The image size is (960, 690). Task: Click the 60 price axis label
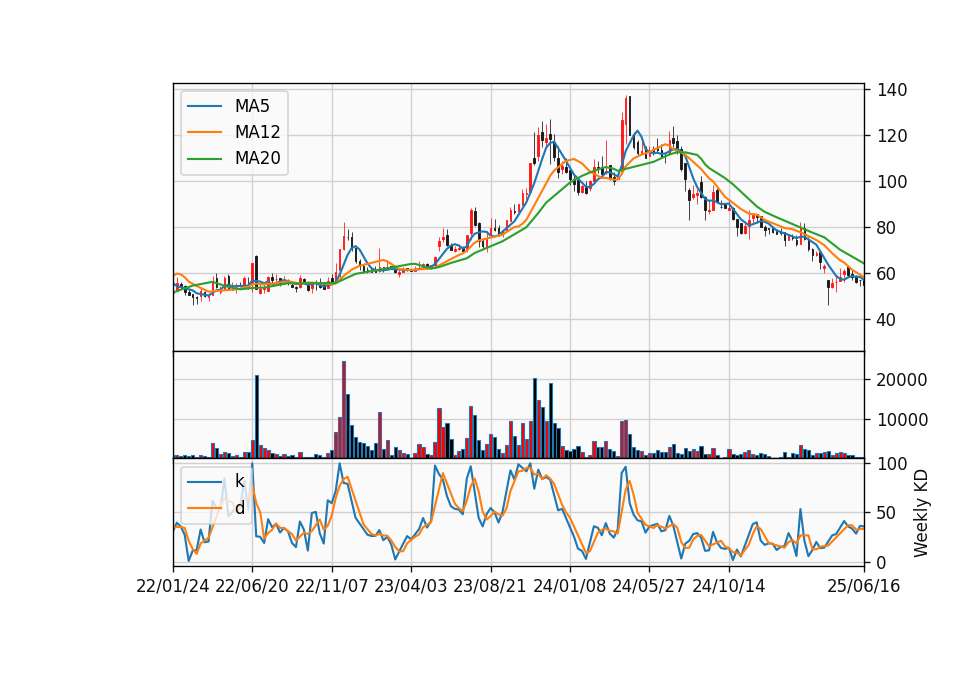pyautogui.click(x=887, y=274)
